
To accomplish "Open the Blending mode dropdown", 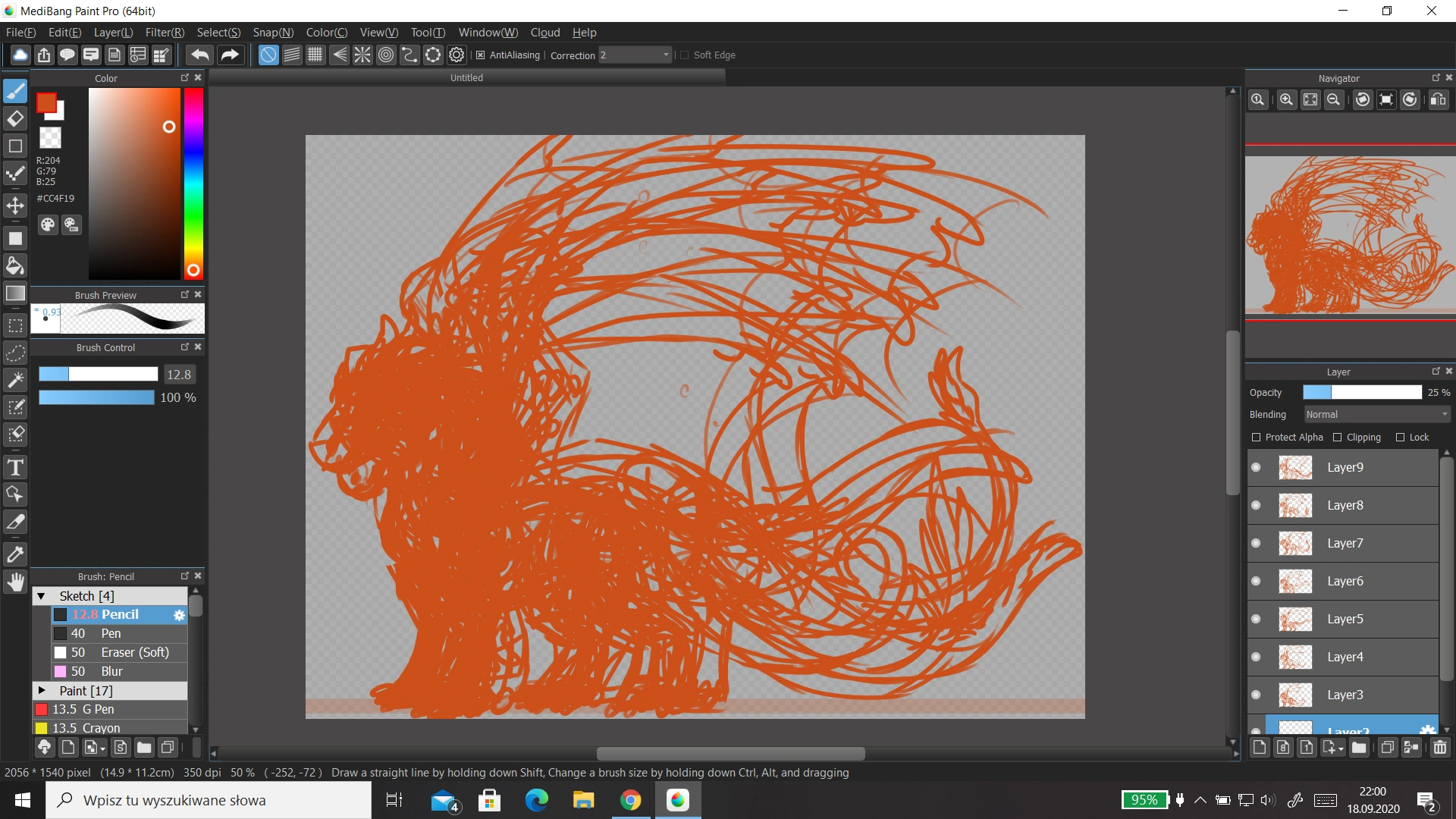I will (1376, 414).
